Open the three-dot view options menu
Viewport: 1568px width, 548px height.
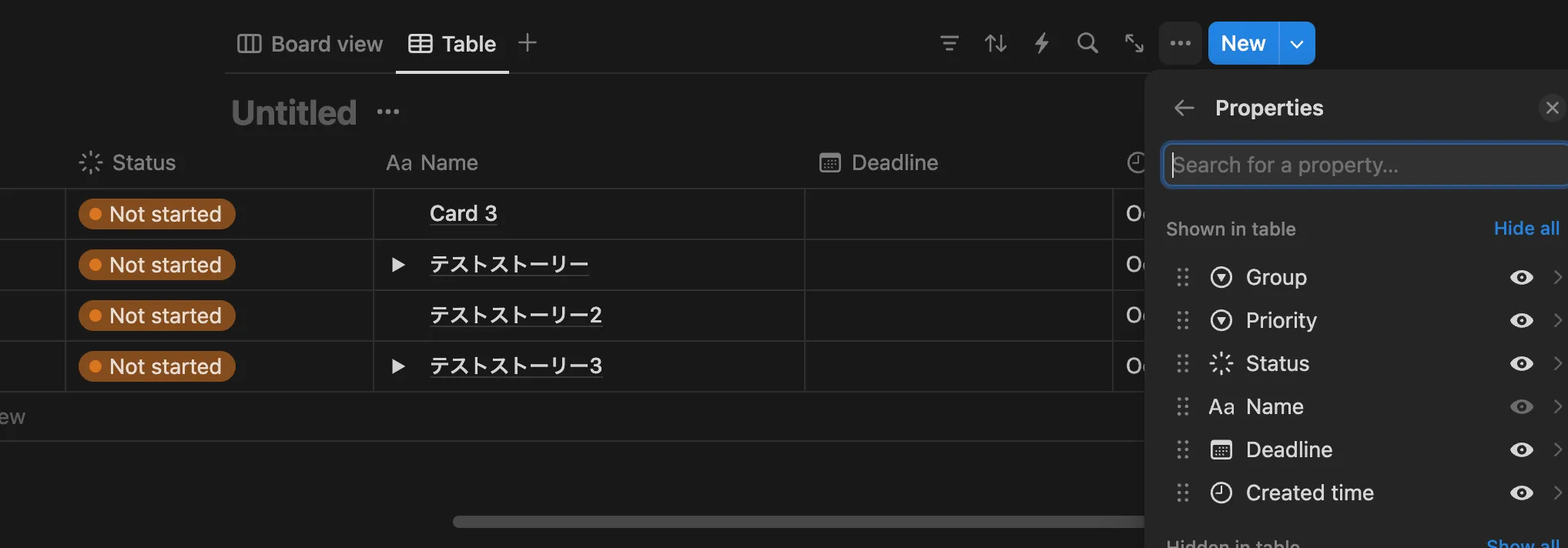(1181, 43)
